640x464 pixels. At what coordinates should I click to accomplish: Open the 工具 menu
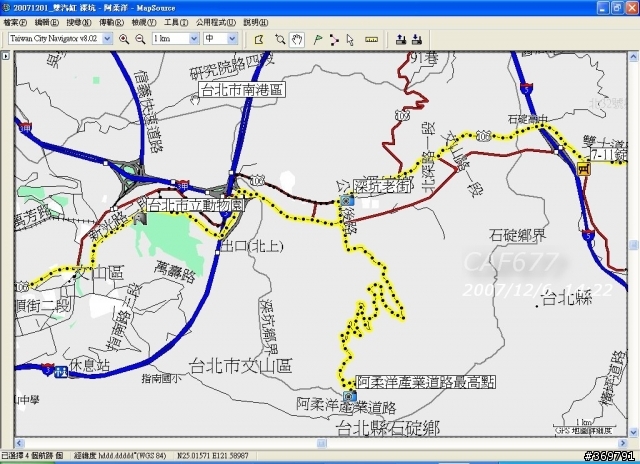(x=176, y=22)
